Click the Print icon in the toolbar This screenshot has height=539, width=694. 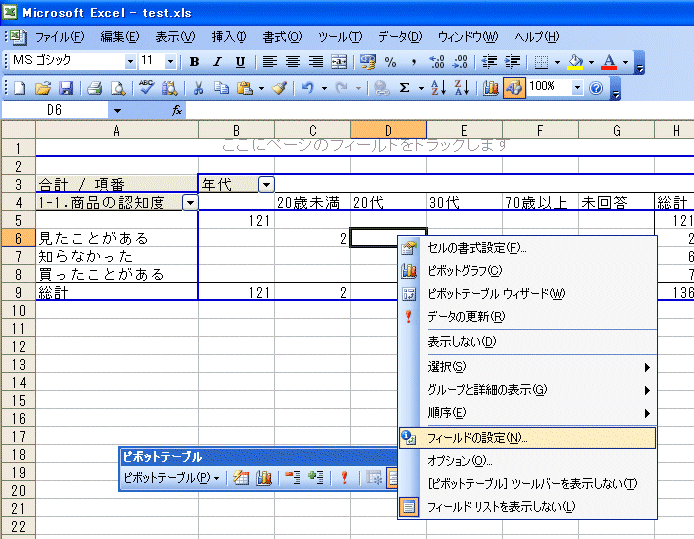tap(94, 88)
